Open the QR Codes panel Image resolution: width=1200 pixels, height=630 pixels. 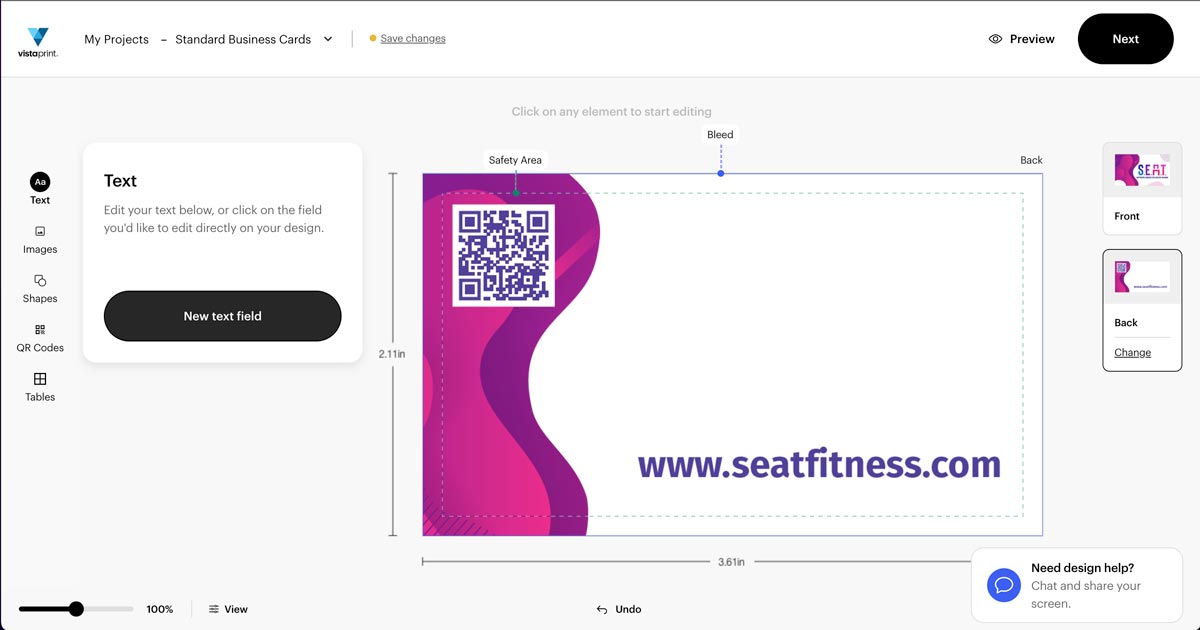(40, 337)
